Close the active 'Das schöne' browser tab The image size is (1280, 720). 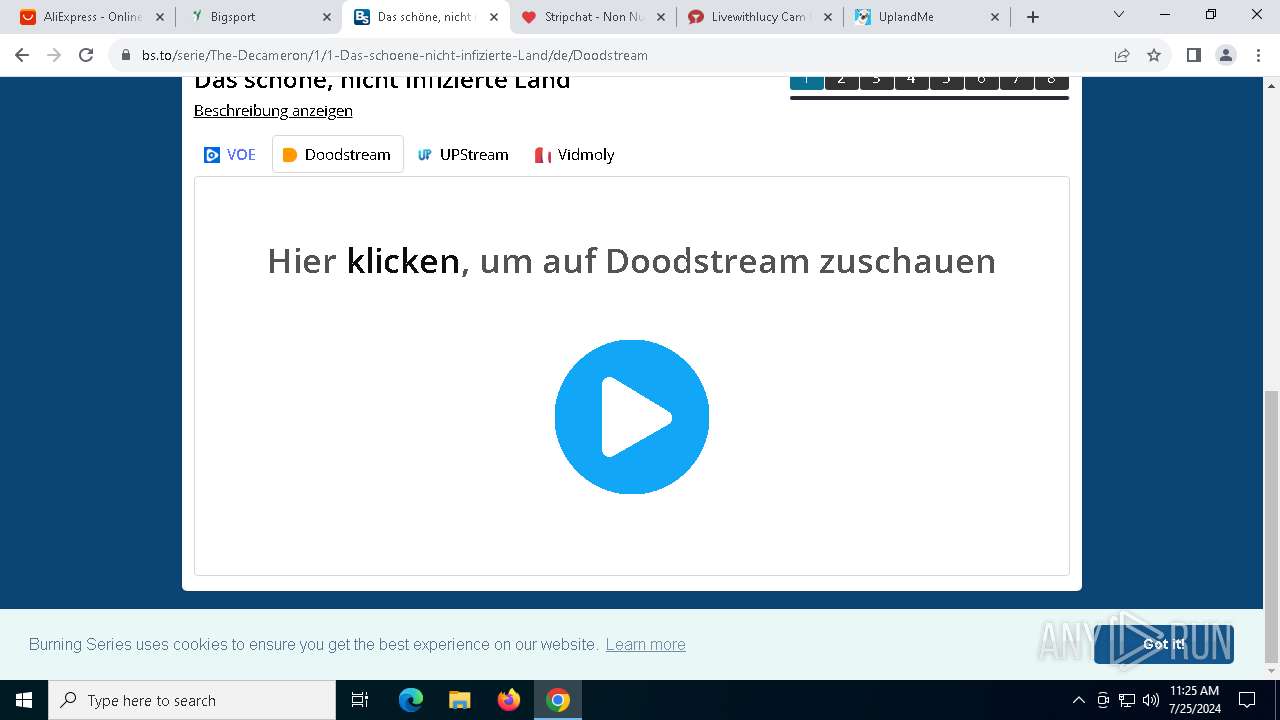point(494,17)
